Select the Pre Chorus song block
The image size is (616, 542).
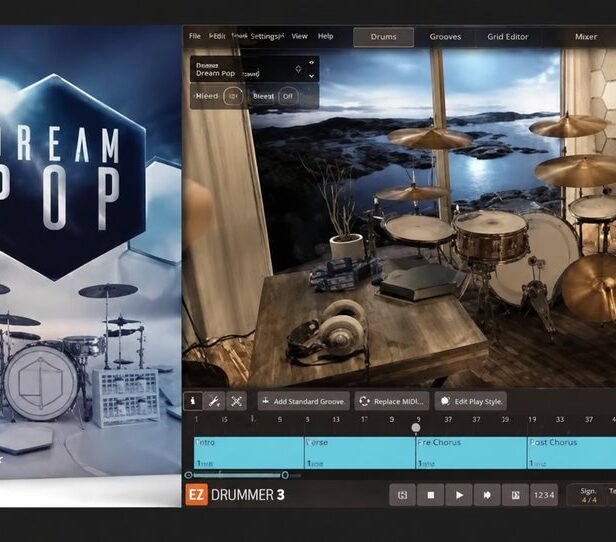(471, 453)
